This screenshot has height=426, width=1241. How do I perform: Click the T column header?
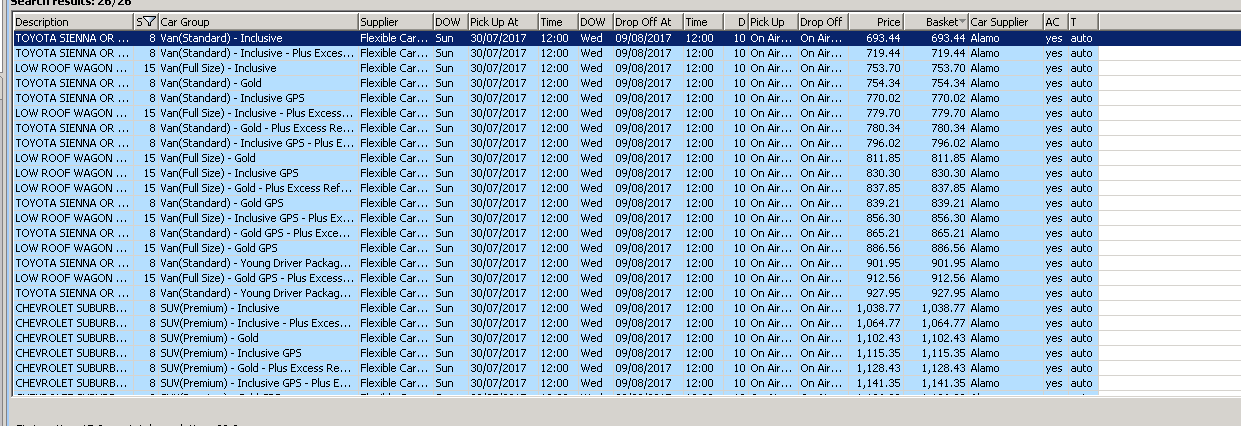point(1082,22)
